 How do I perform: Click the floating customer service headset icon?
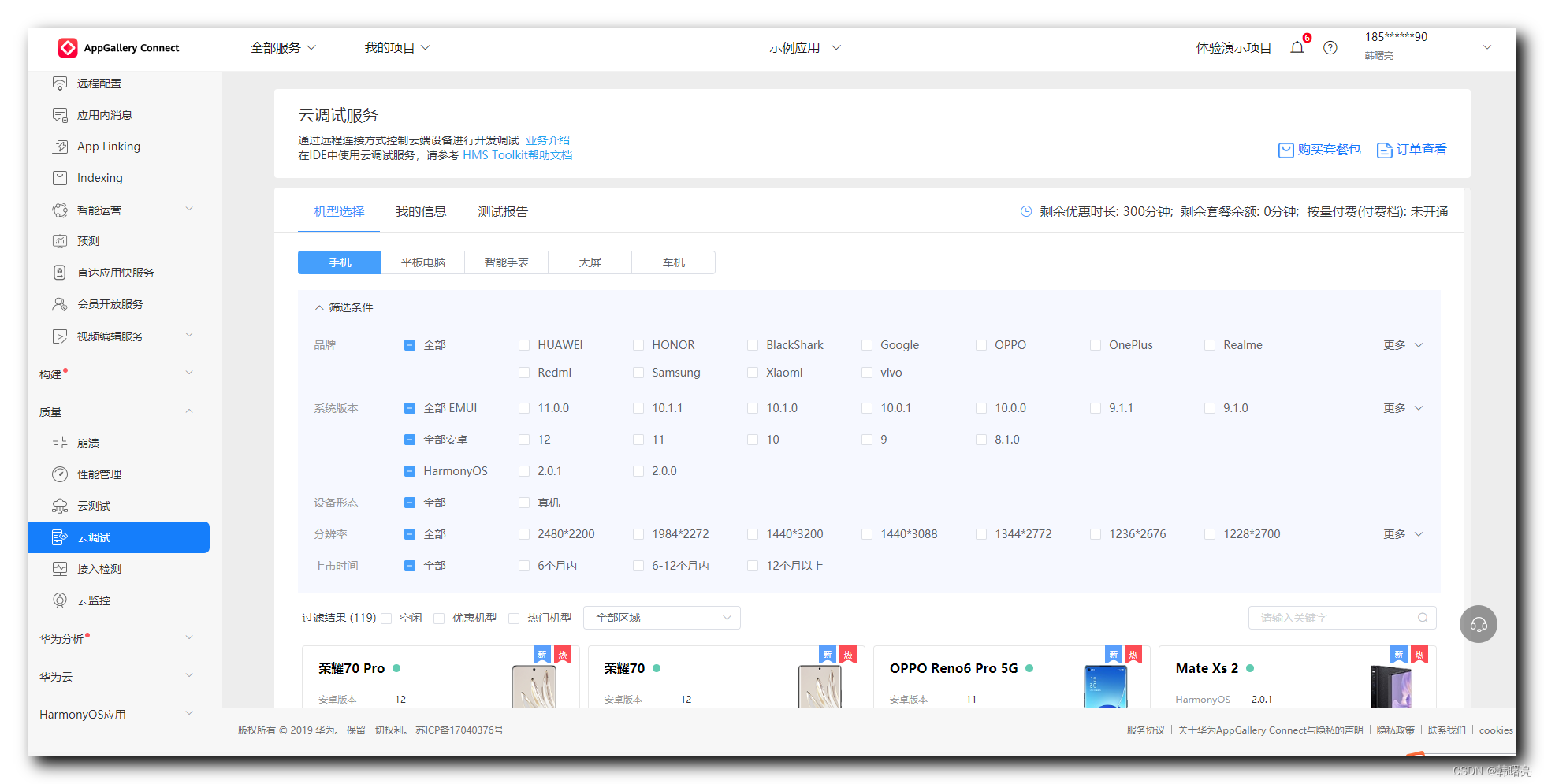tap(1479, 624)
